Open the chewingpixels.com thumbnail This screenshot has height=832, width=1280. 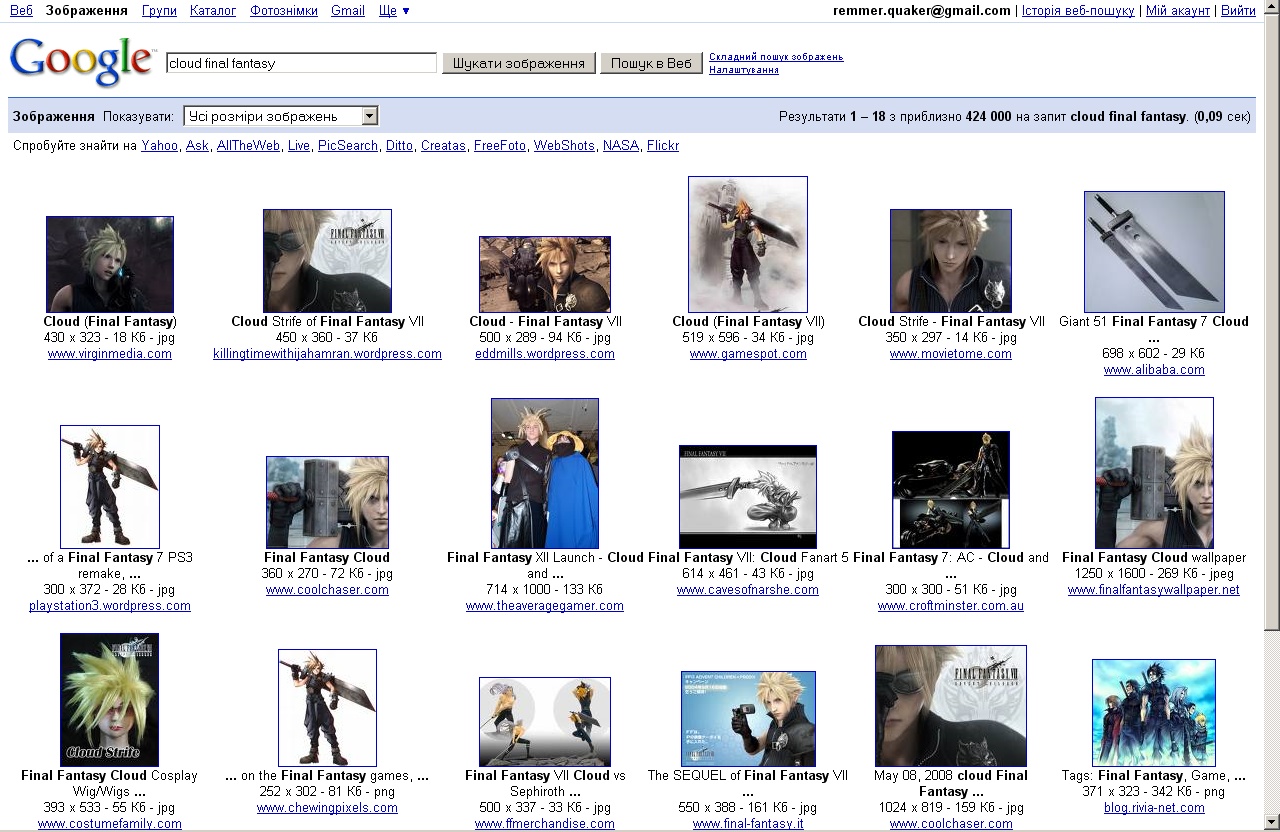[x=327, y=708]
